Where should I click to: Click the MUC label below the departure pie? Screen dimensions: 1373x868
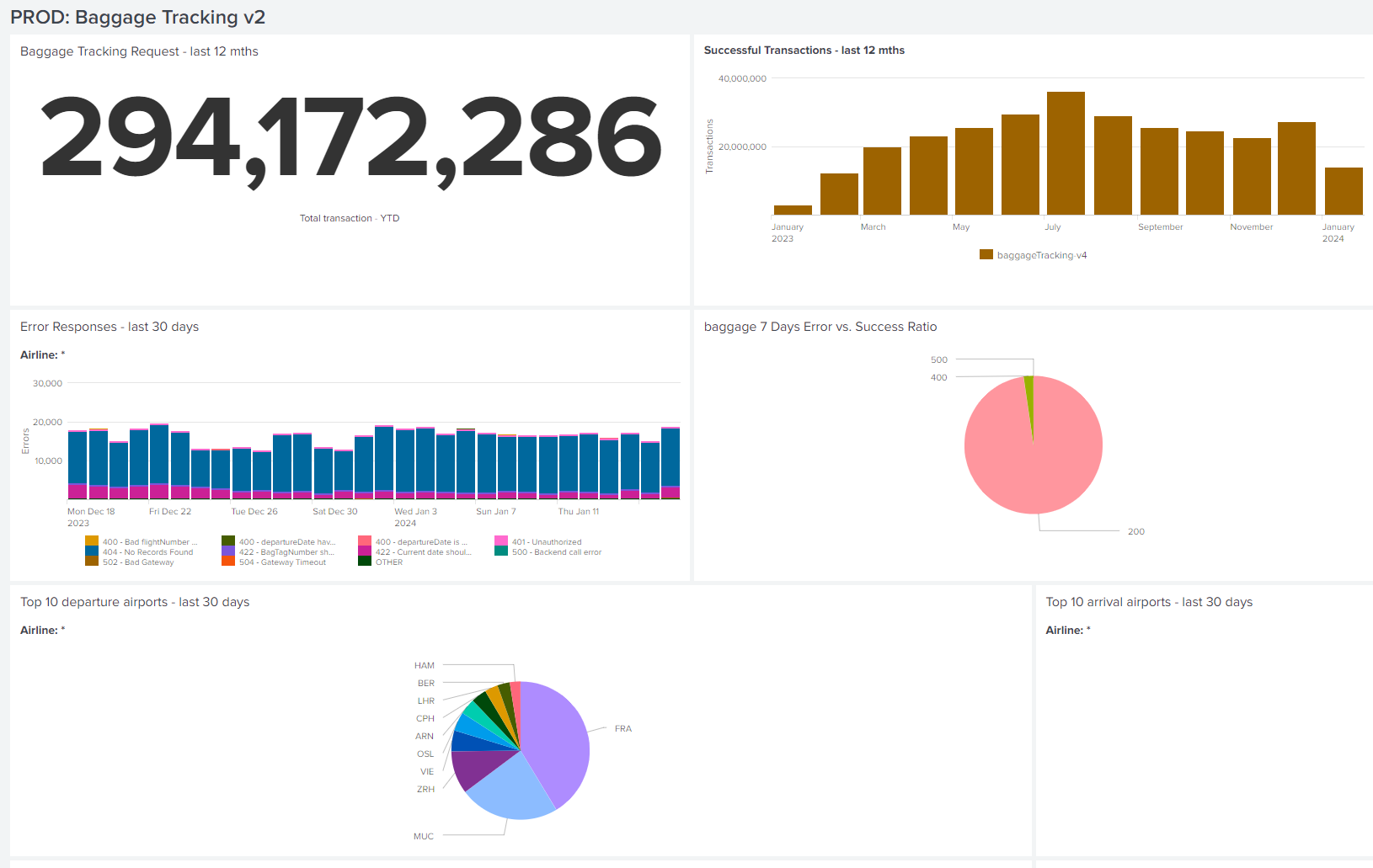click(x=424, y=836)
